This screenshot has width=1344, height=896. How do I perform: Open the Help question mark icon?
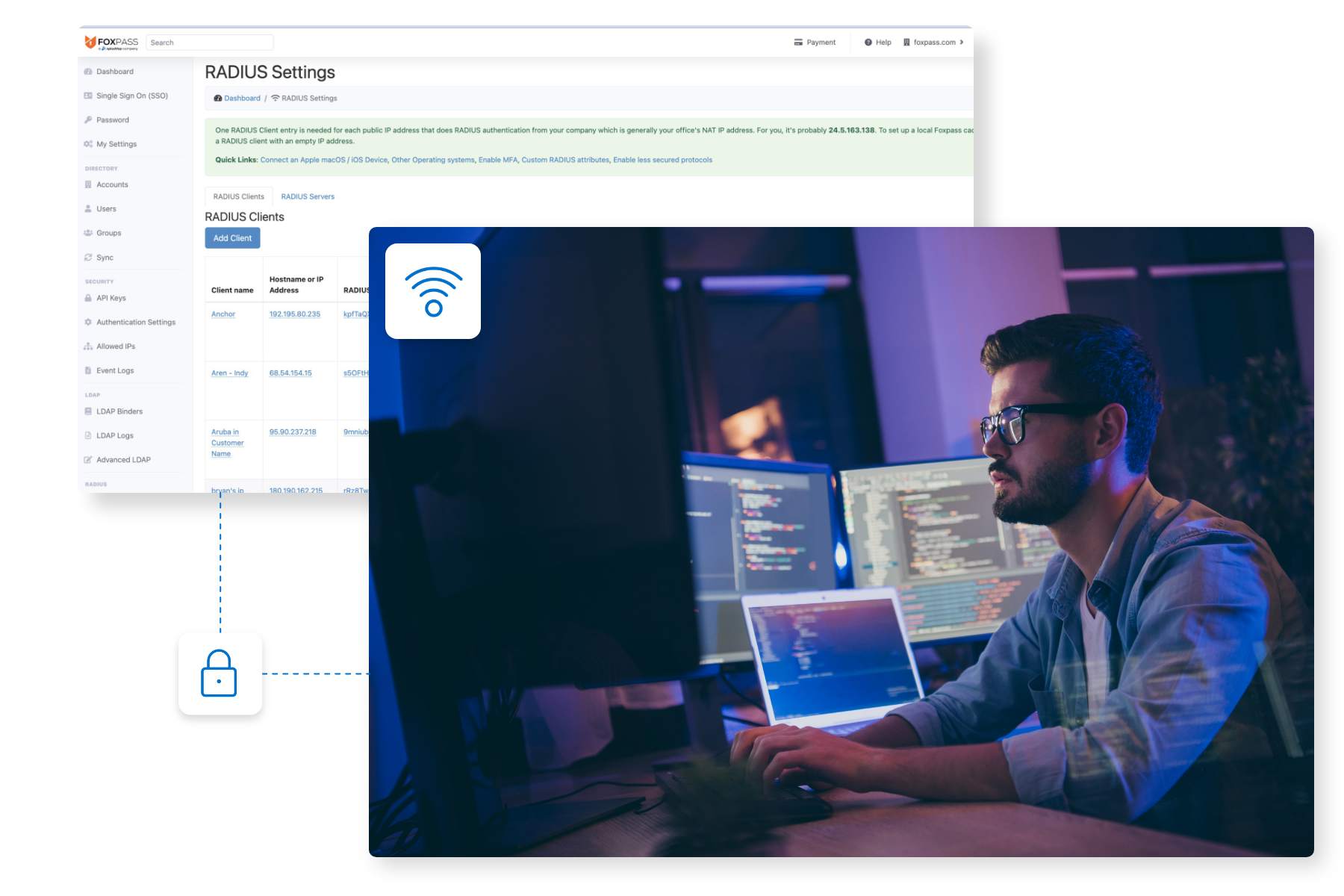pyautogui.click(x=867, y=43)
